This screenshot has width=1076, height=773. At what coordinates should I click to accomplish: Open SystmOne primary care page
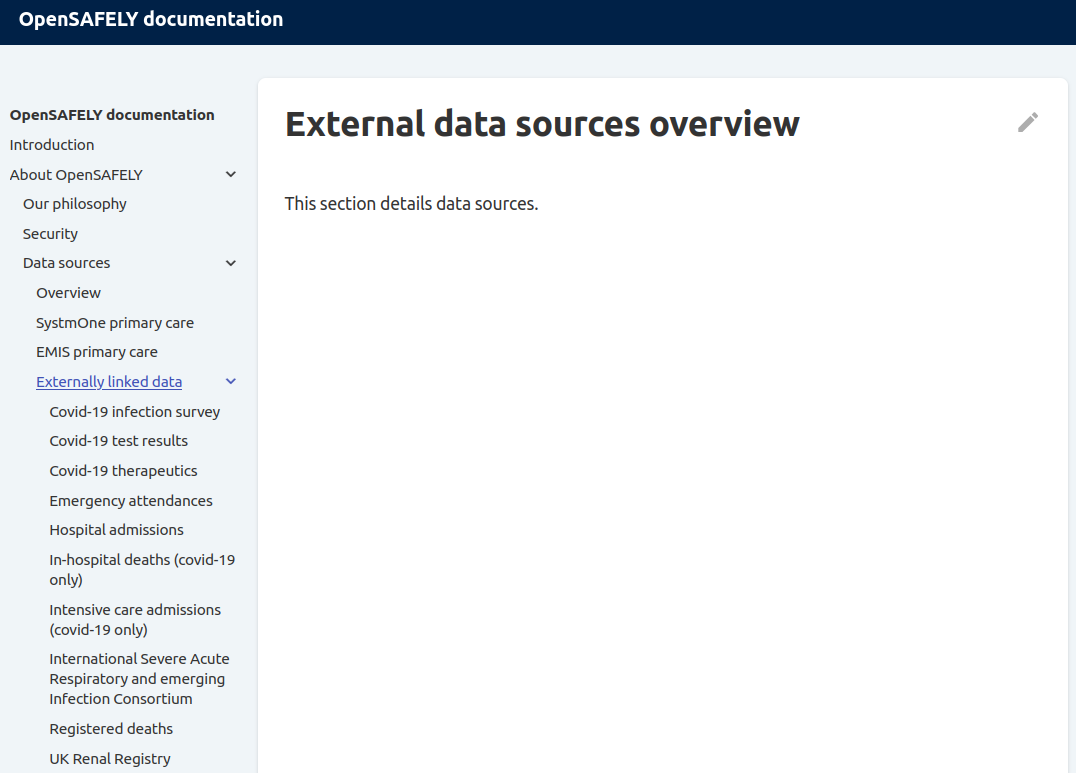tap(115, 323)
